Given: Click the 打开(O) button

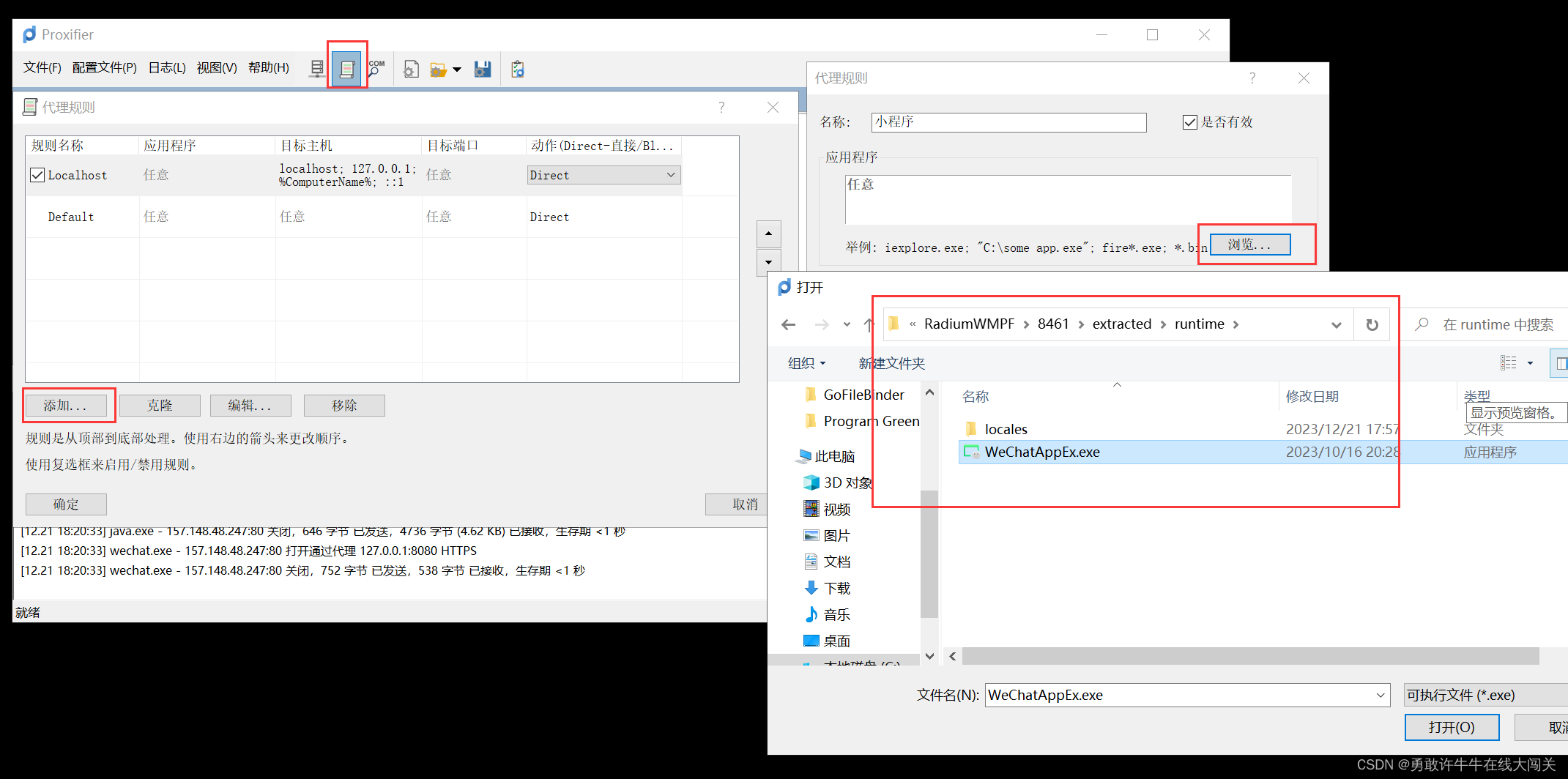Looking at the screenshot, I should 1452,727.
